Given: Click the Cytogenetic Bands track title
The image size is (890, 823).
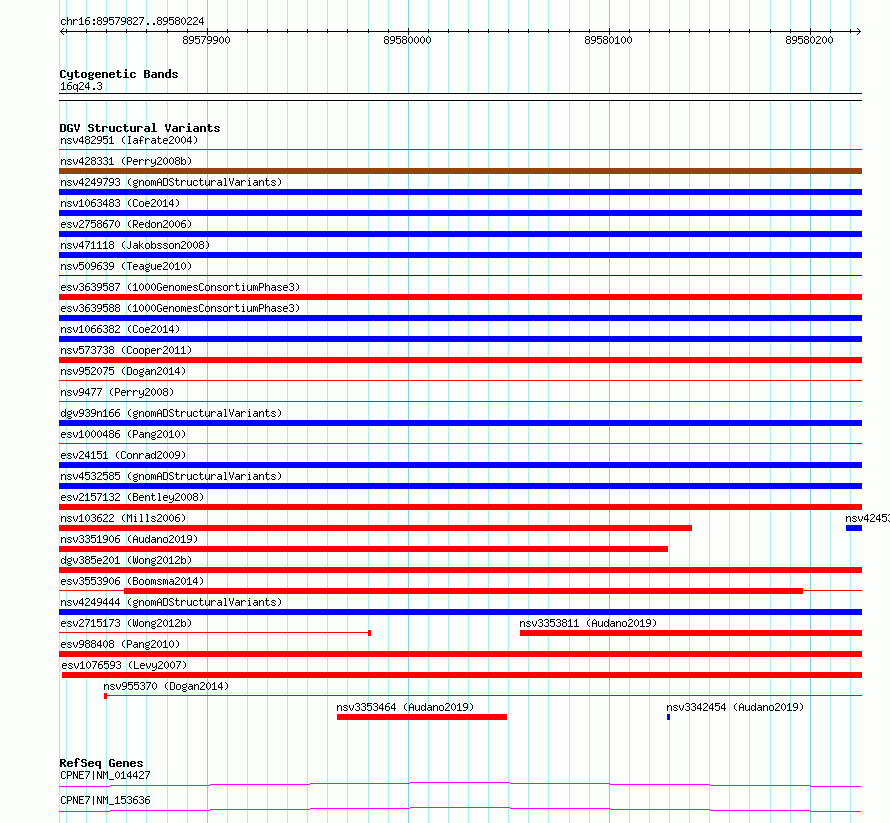Looking at the screenshot, I should 119,74.
